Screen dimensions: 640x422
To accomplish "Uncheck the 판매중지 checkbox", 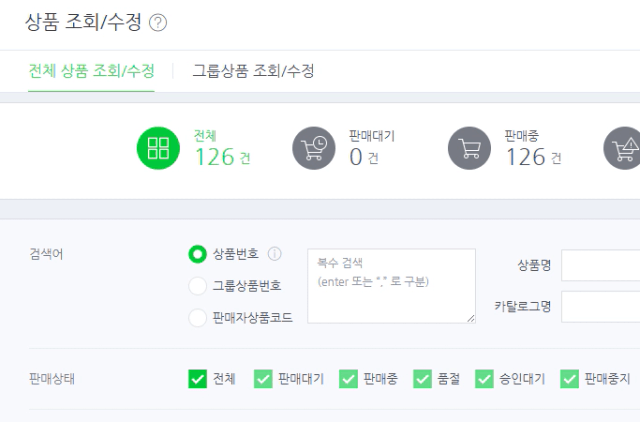I will (x=569, y=379).
